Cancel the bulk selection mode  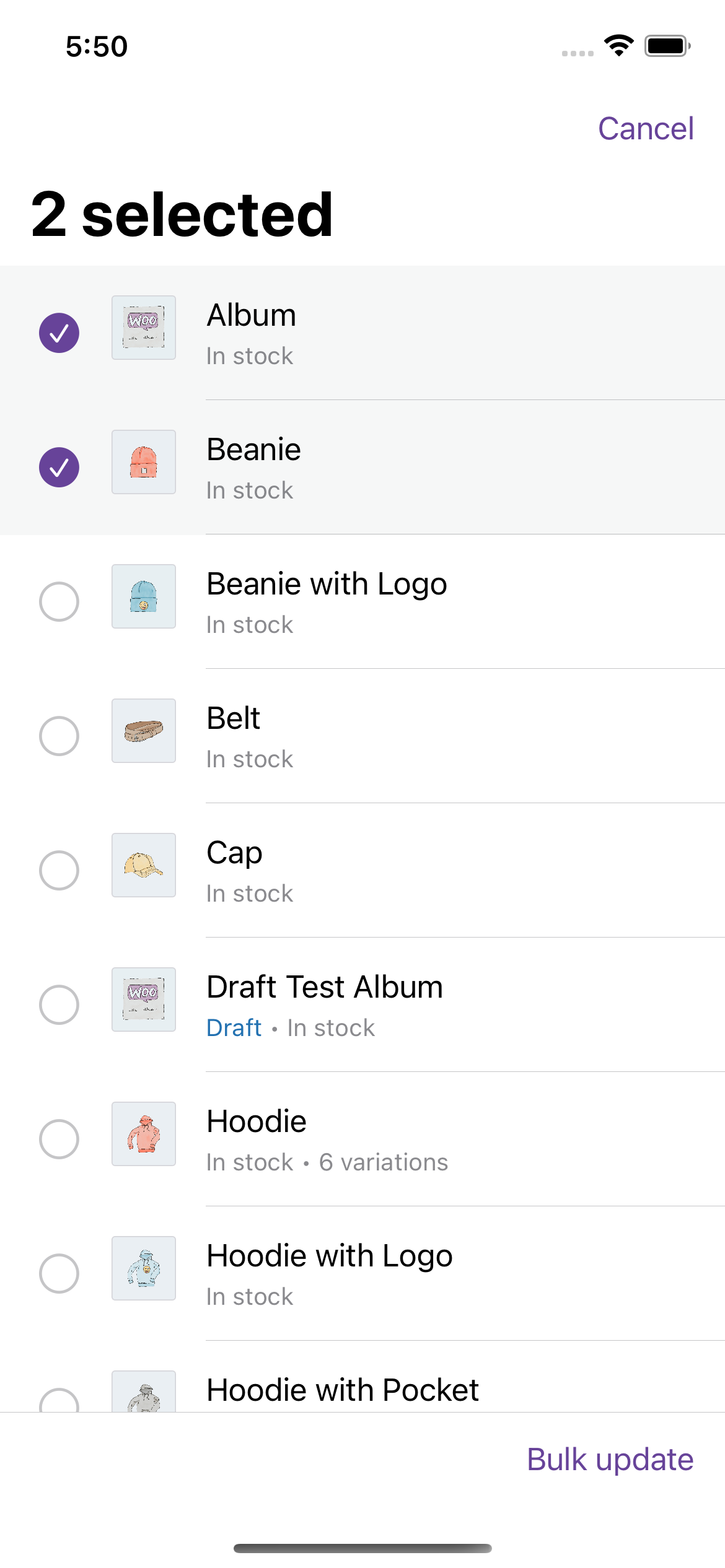(x=645, y=129)
